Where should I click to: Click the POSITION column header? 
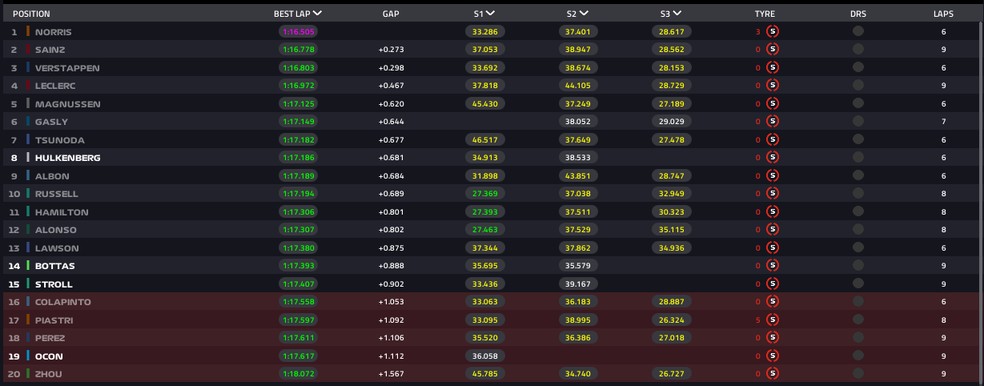(31, 14)
